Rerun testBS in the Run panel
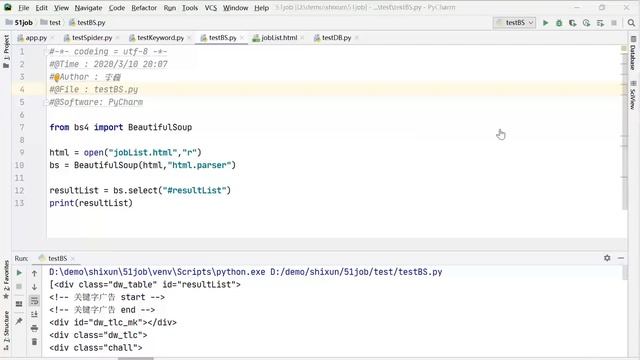Screen dimensions: 640x360 tap(19, 273)
